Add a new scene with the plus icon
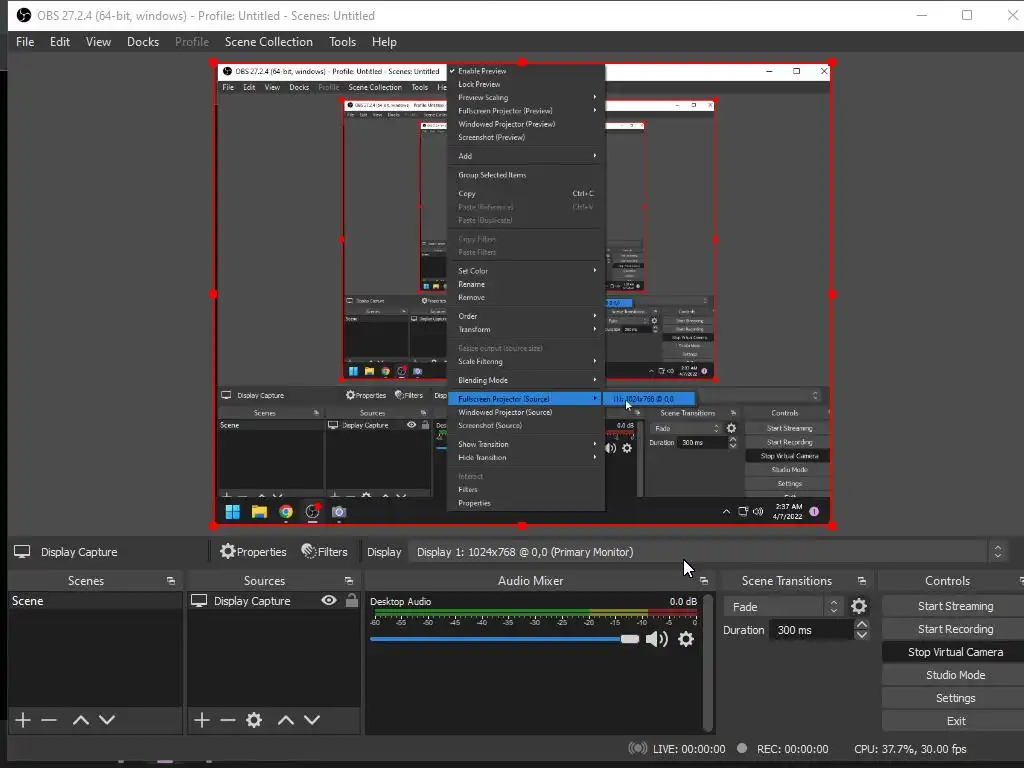The image size is (1024, 768). (x=23, y=720)
